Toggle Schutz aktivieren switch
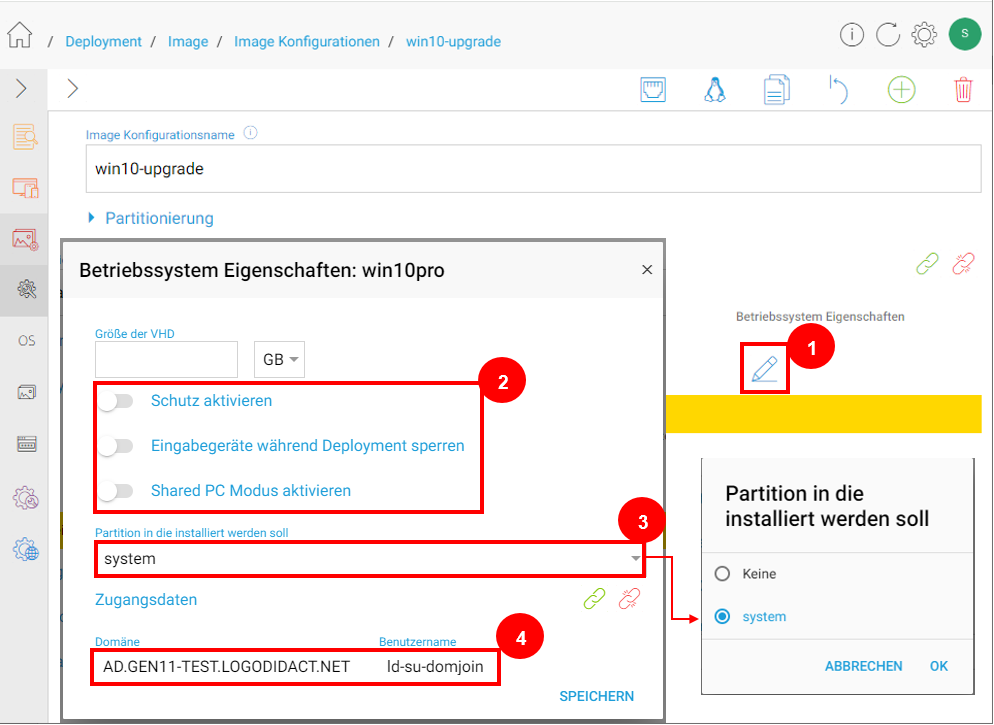Image resolution: width=994 pixels, height=725 pixels. click(115, 401)
